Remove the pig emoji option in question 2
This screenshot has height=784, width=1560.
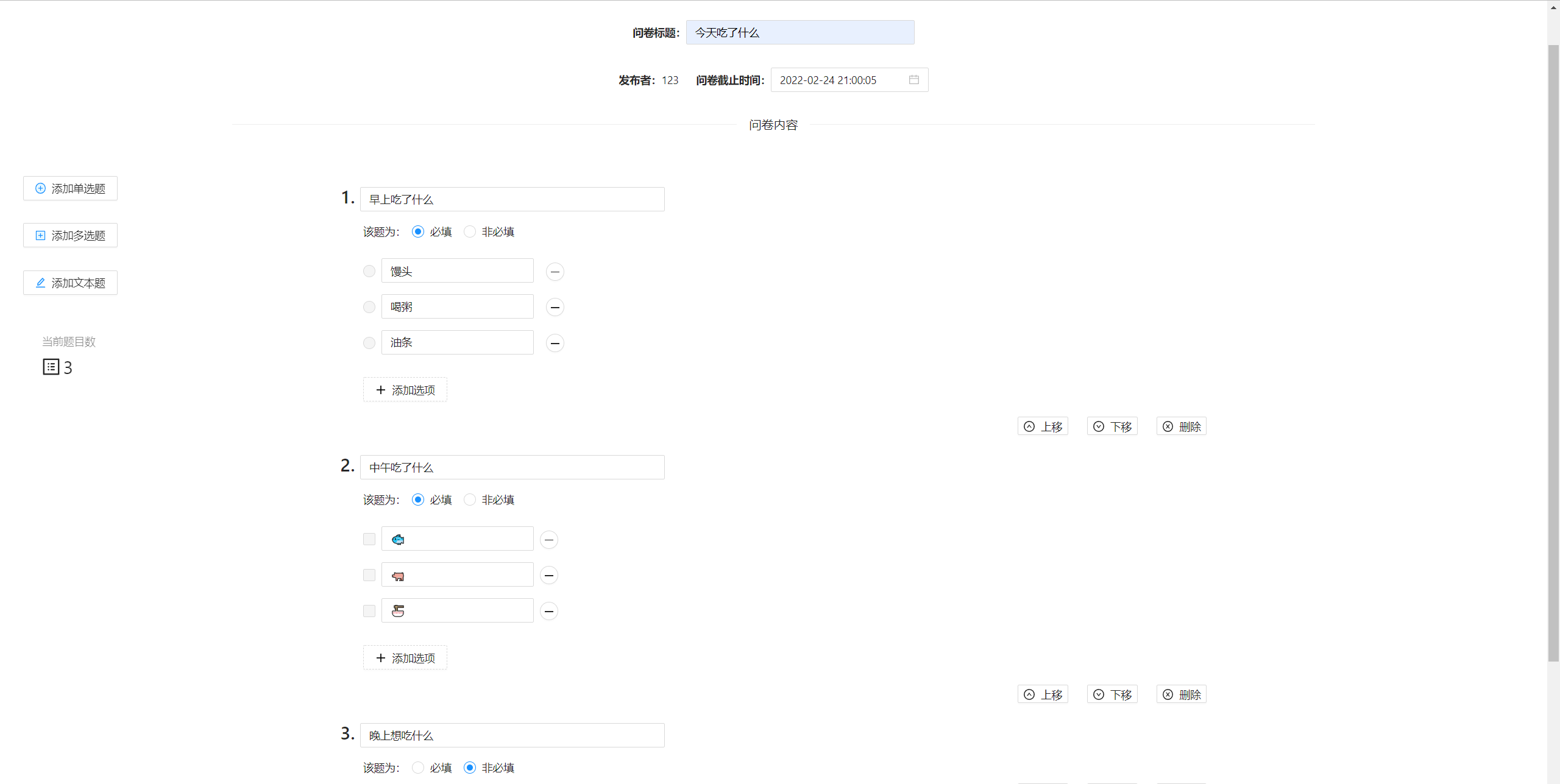pos(549,575)
